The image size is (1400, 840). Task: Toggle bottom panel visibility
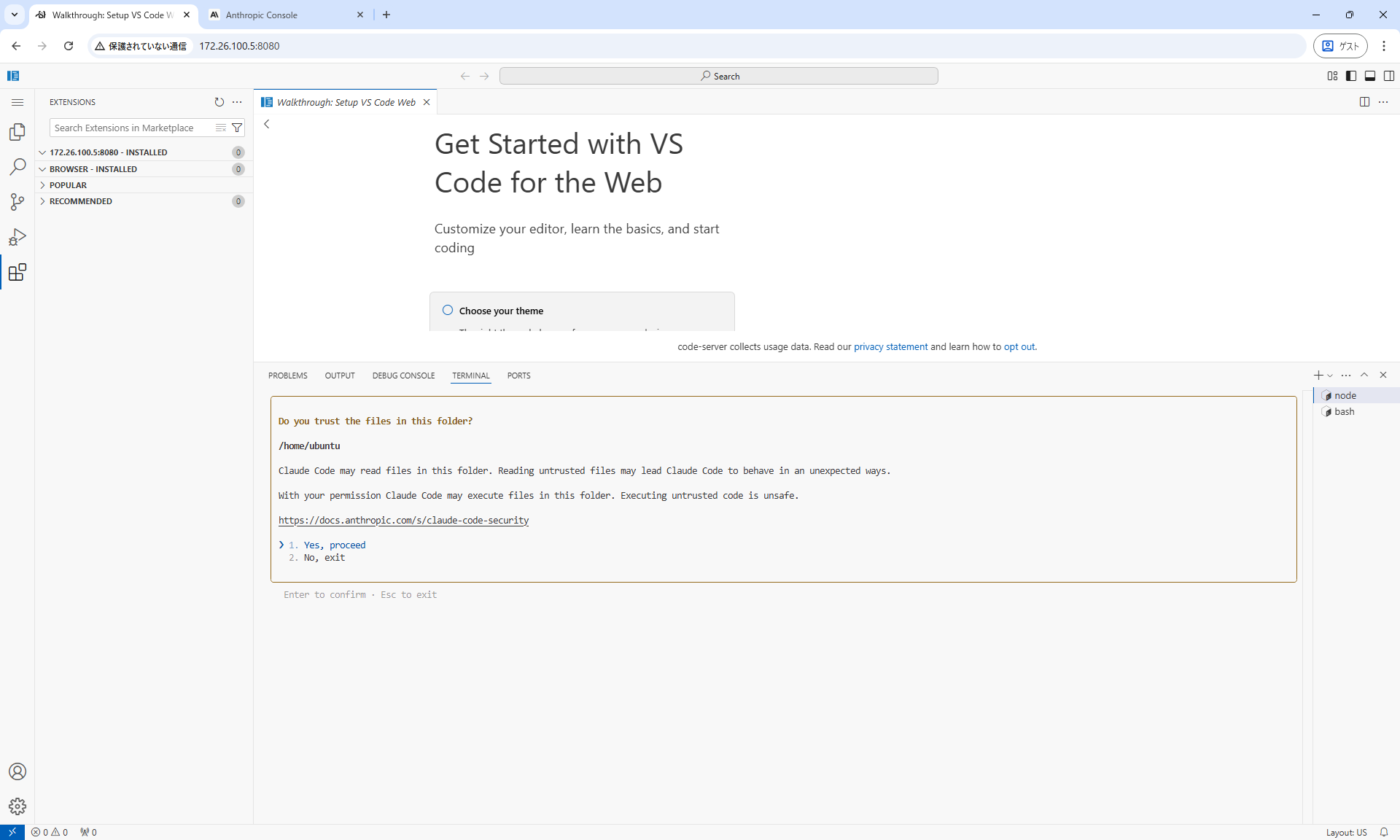(1370, 76)
